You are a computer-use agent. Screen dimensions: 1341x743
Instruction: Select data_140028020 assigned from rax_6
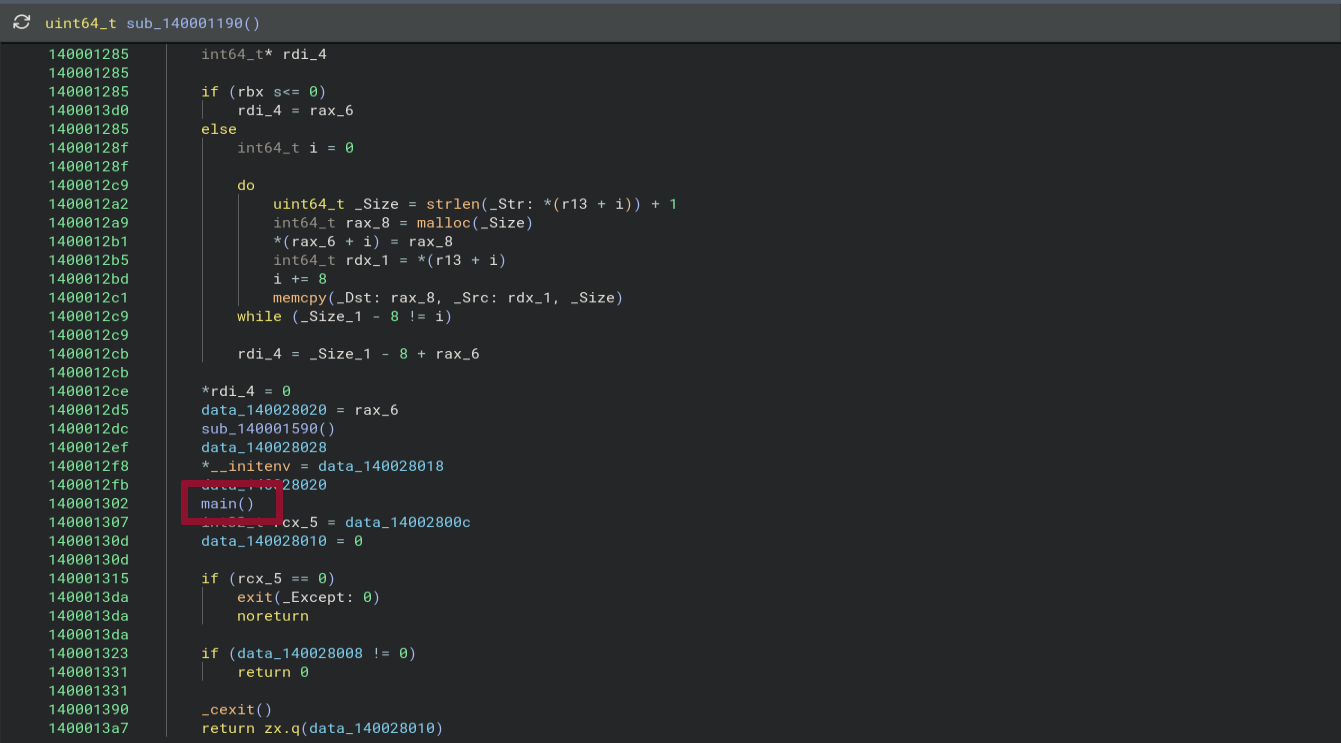click(x=264, y=410)
